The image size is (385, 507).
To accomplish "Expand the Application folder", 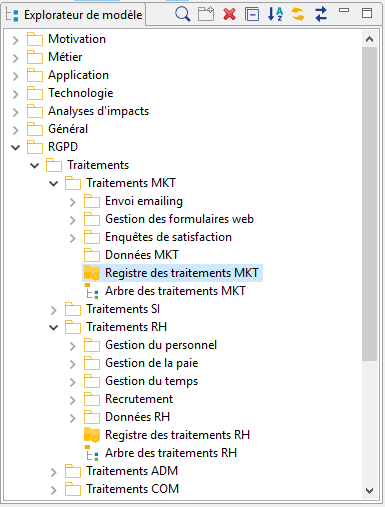I will pos(15,76).
